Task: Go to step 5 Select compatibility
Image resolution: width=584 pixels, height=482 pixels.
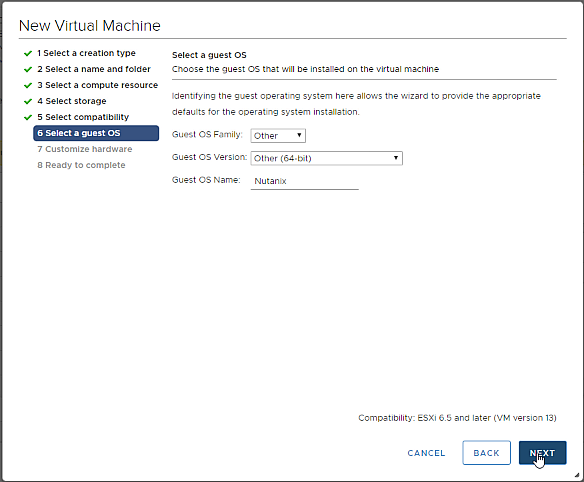Action: pos(83,117)
